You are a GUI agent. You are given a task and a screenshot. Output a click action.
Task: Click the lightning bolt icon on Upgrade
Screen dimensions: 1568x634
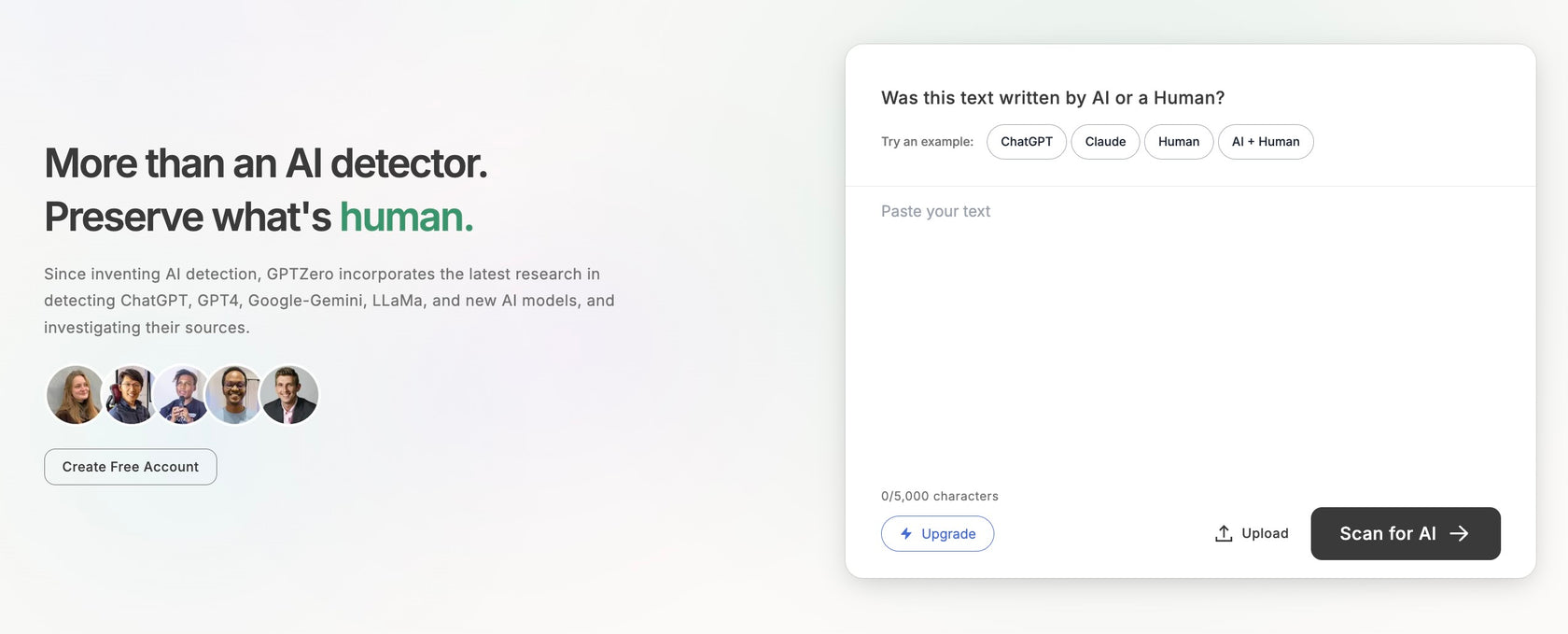[905, 534]
